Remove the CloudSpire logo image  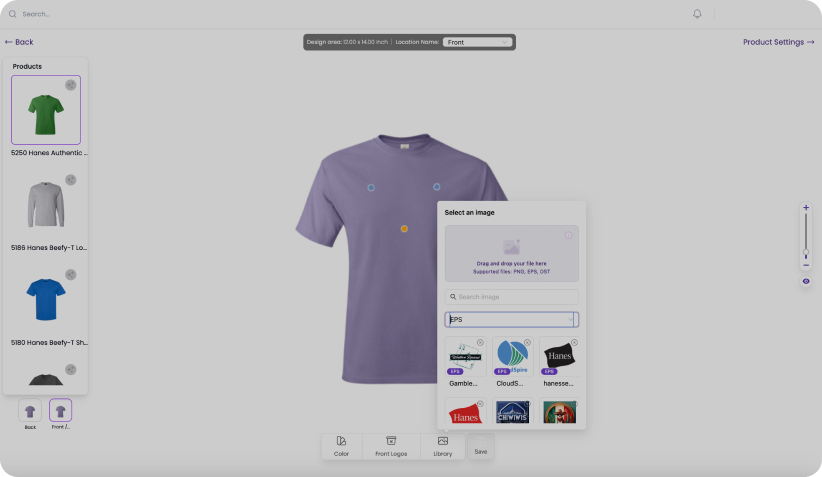(x=527, y=343)
